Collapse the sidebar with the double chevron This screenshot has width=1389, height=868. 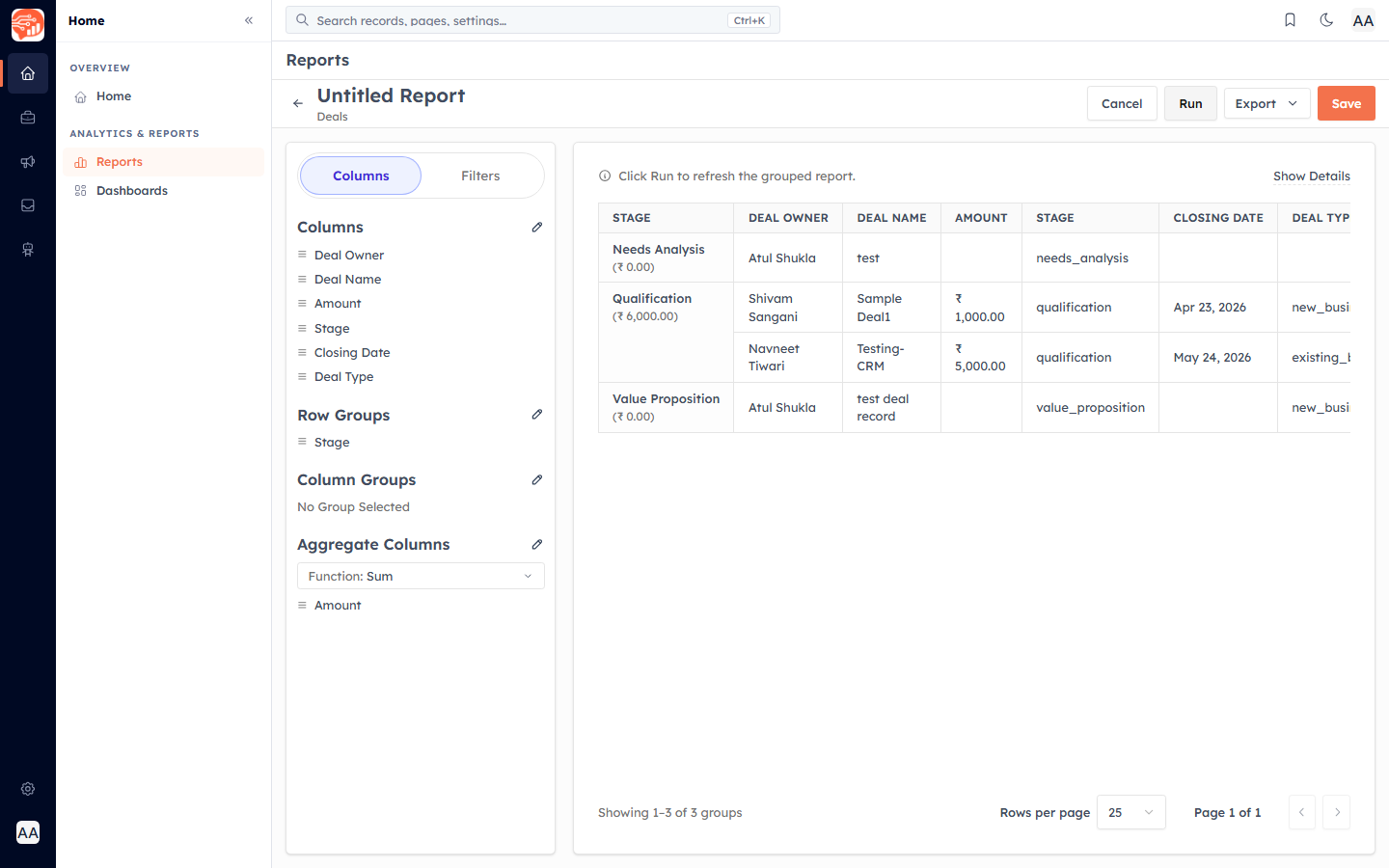coord(249,20)
